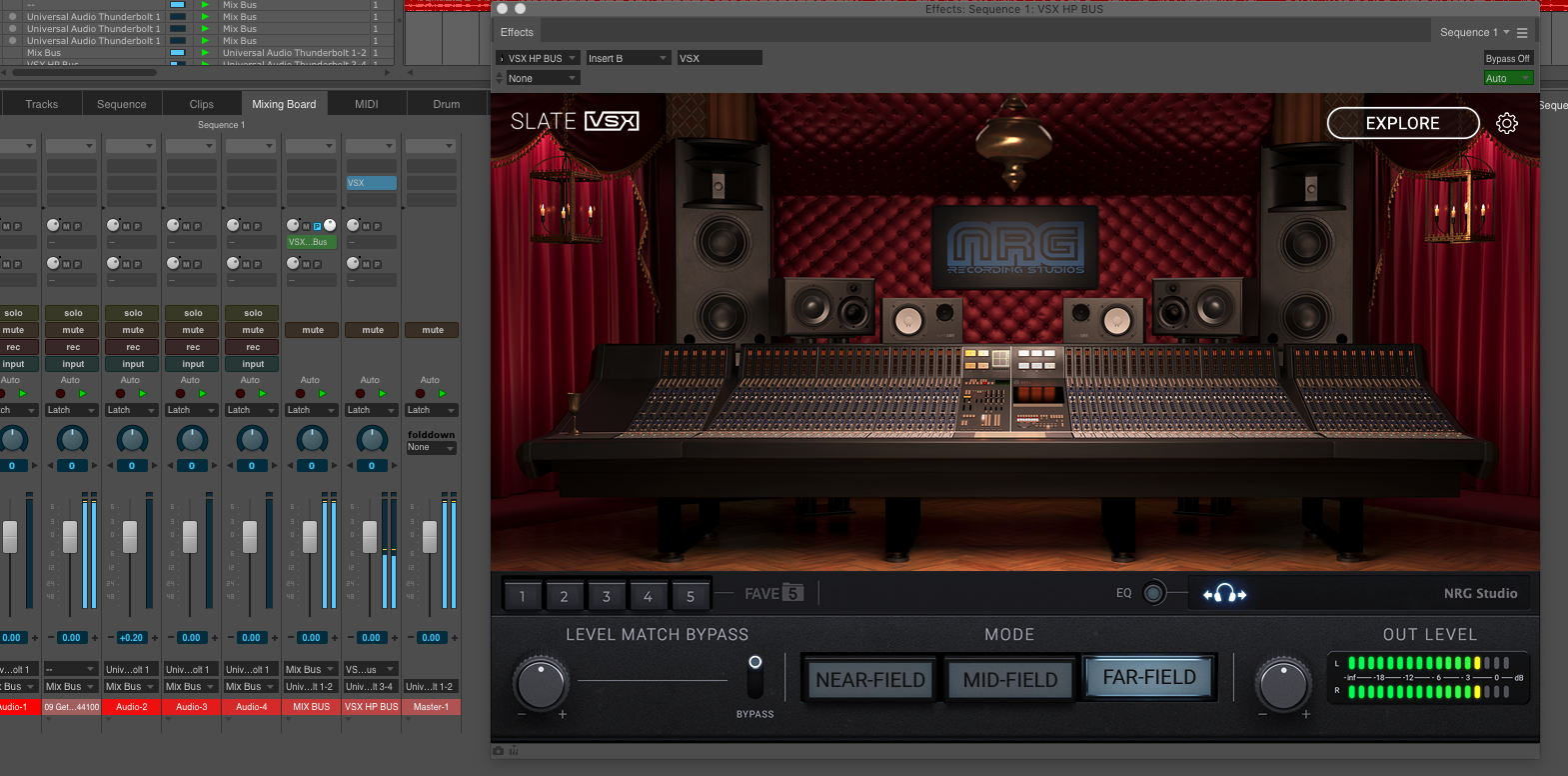1568x776 pixels.
Task: Open the Sequence 1 dropdown in Effects window
Action: coord(1474,33)
